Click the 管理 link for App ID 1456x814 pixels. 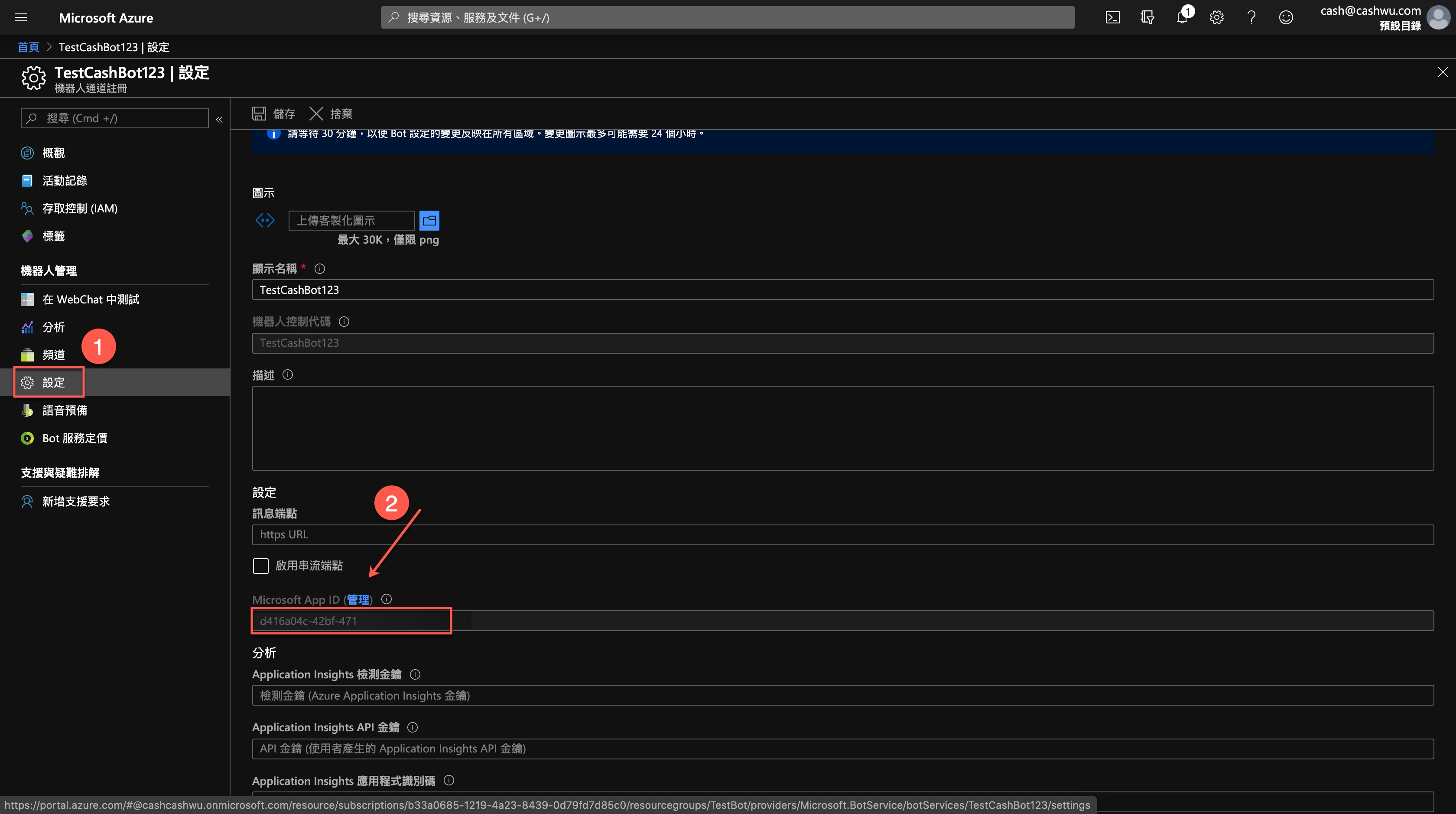tap(358, 600)
